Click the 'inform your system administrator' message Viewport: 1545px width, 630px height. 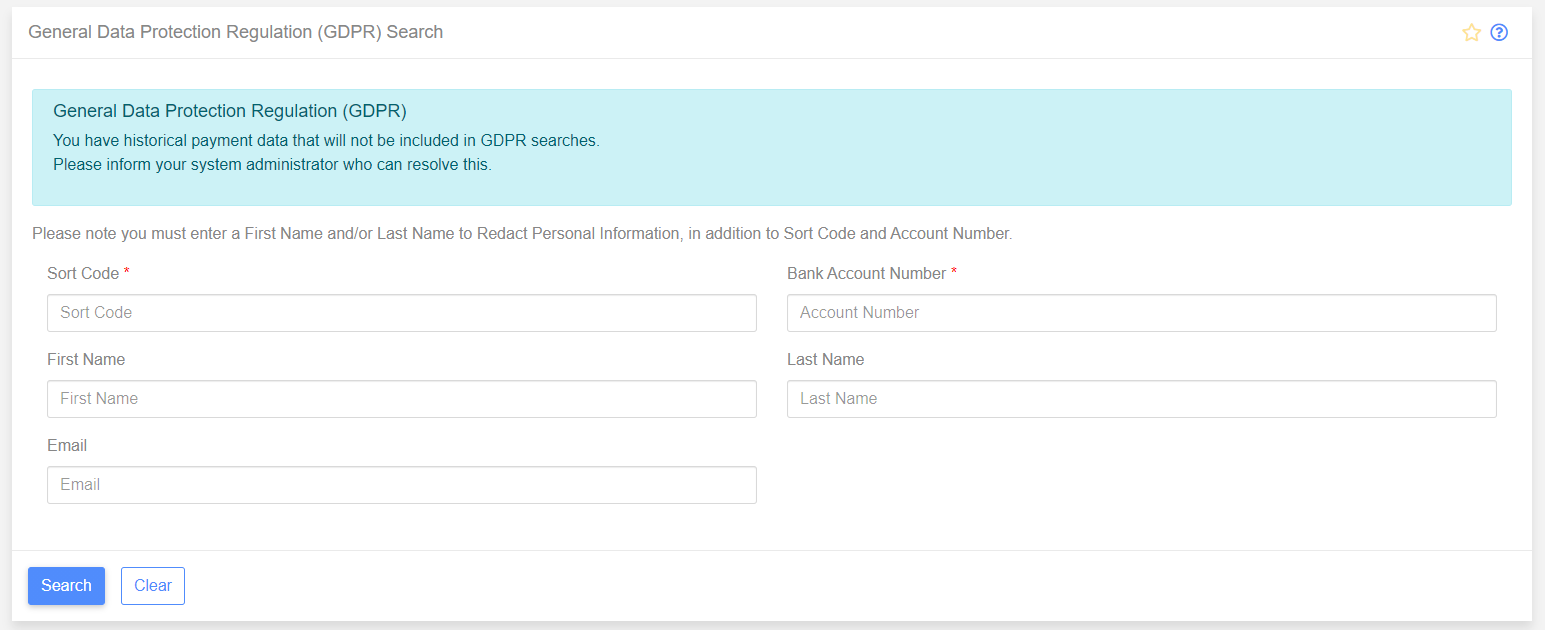[272, 165]
